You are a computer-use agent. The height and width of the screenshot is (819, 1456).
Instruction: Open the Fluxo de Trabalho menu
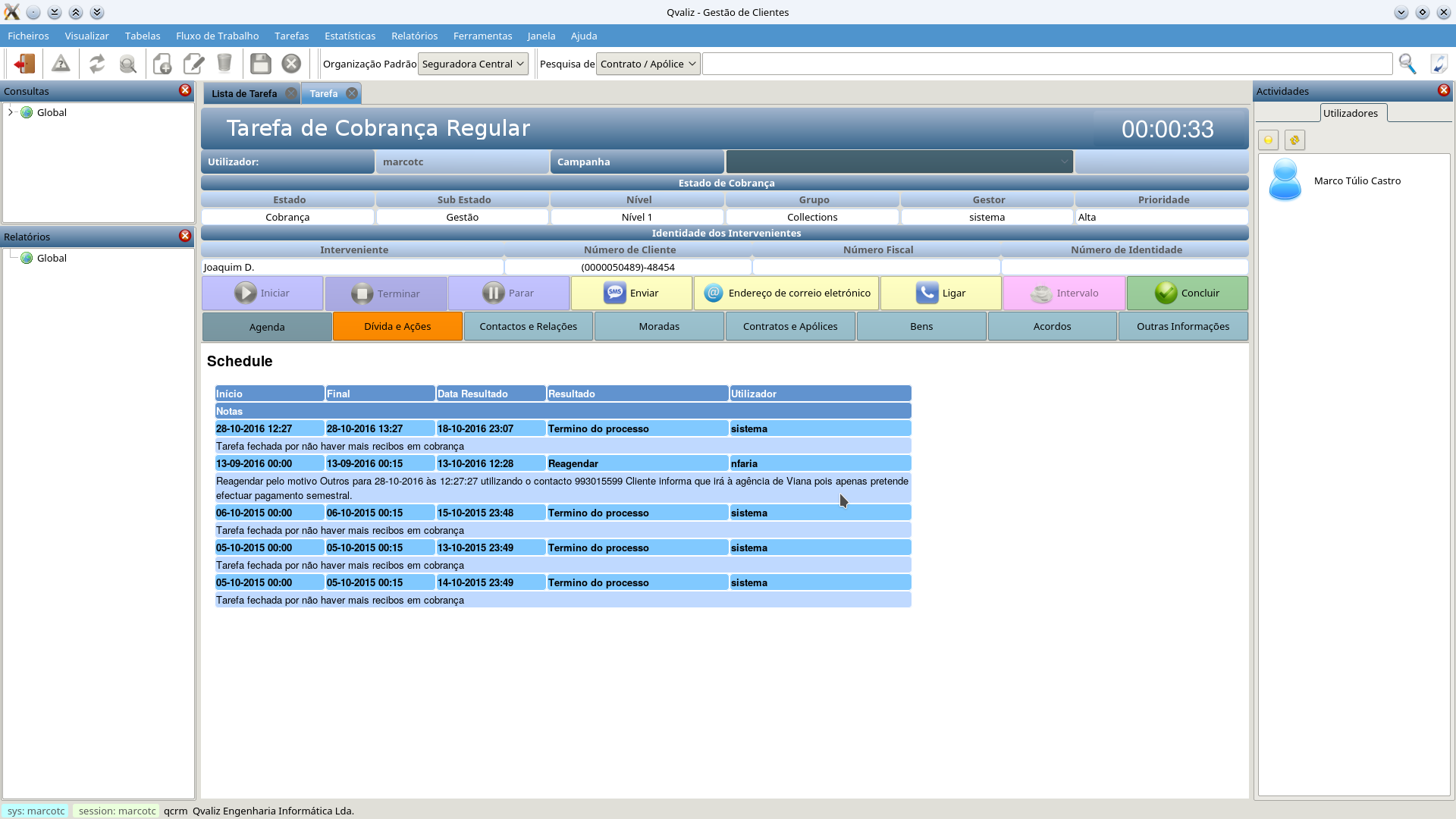click(217, 36)
